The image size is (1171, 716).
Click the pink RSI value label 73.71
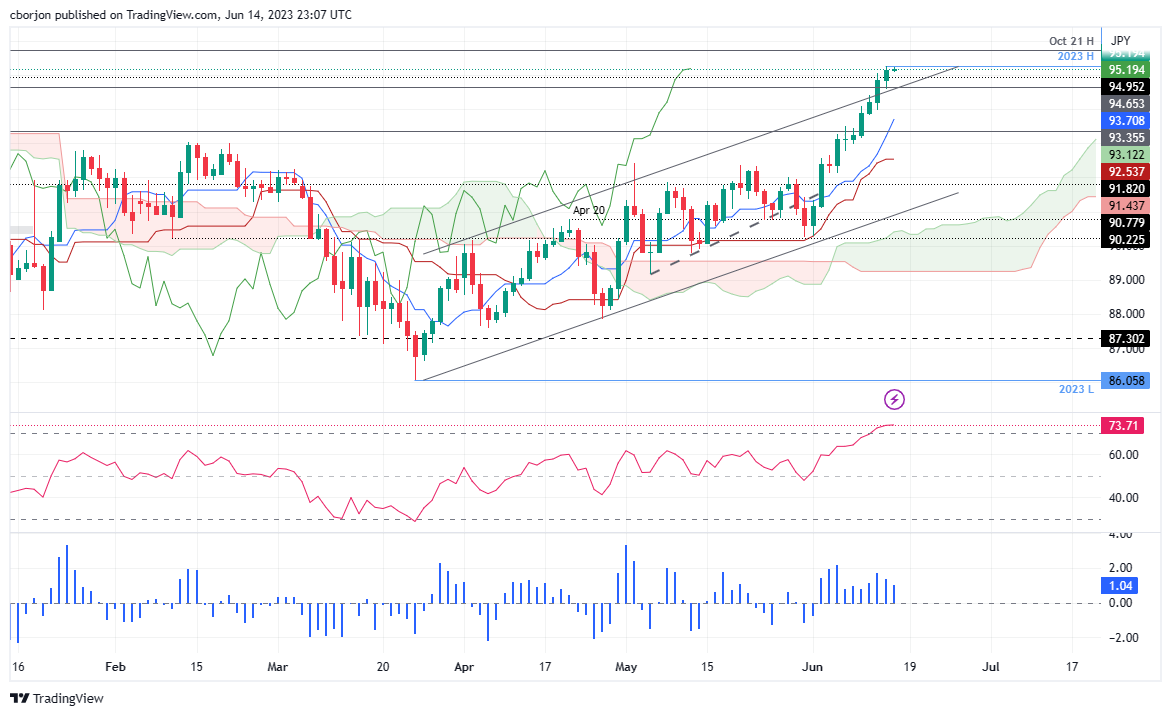click(x=1120, y=426)
